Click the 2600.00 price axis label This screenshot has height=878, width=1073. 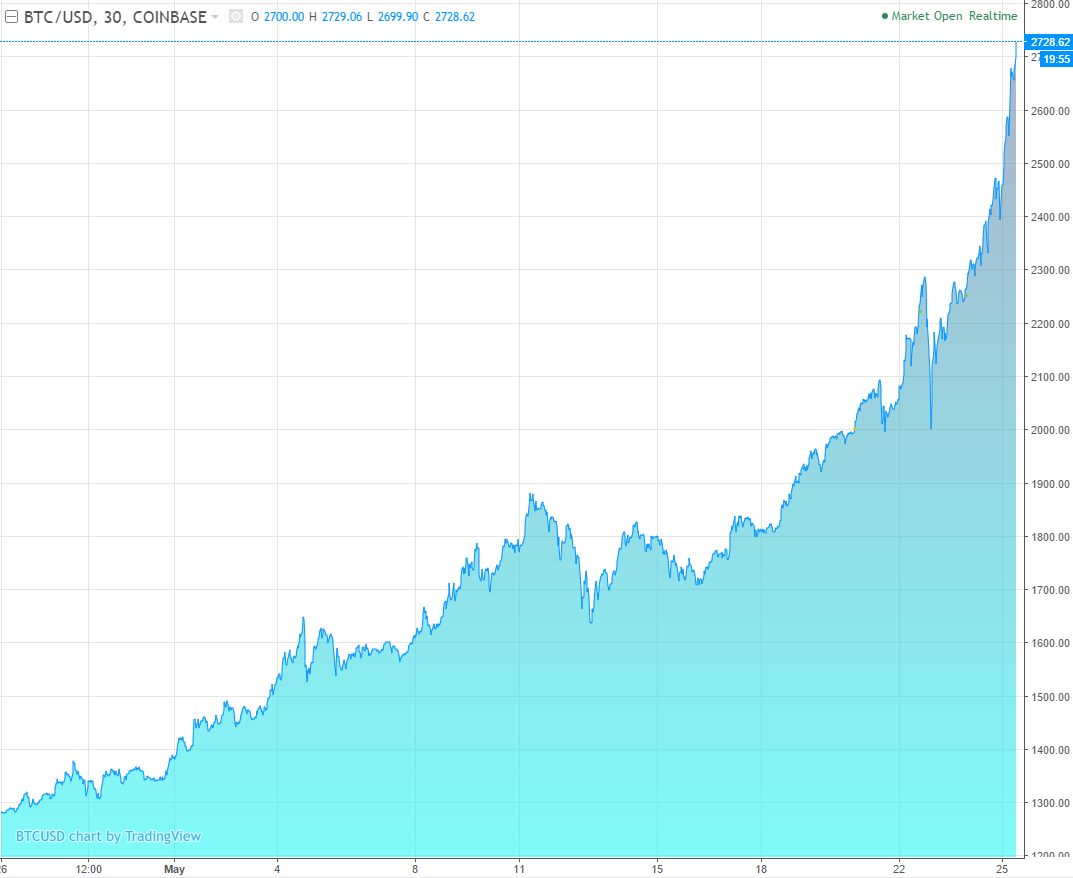(1050, 111)
